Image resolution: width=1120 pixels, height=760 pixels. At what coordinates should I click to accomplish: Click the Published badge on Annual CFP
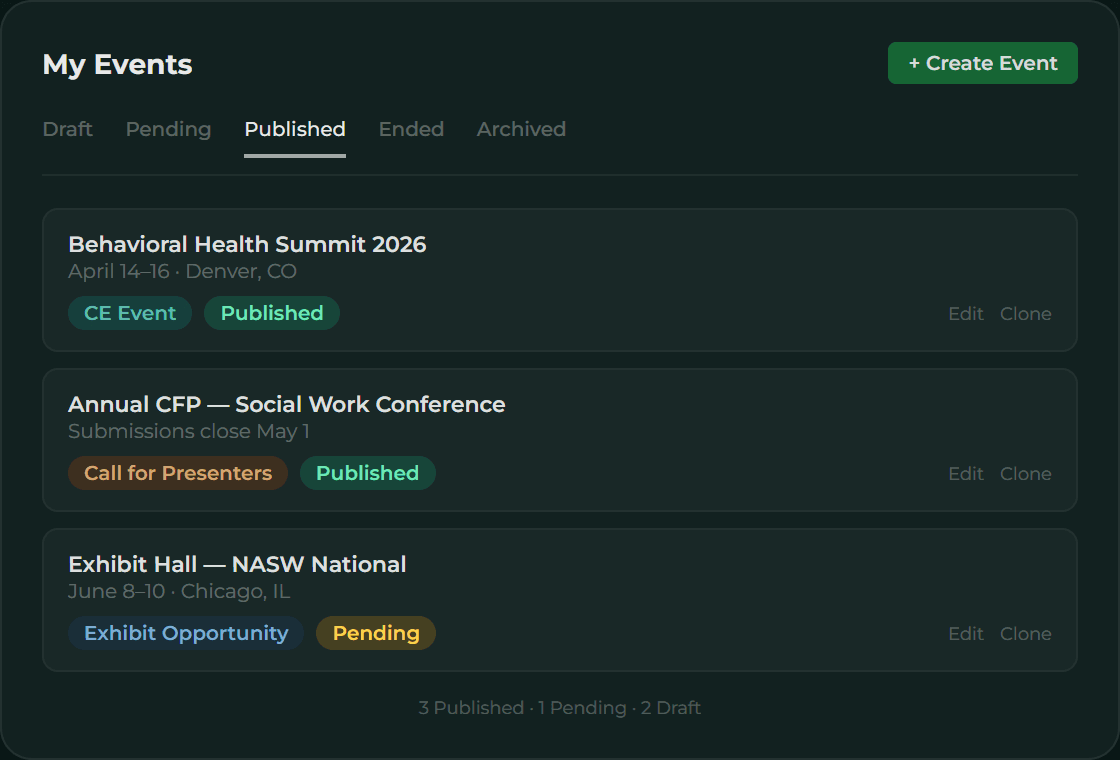tap(367, 473)
